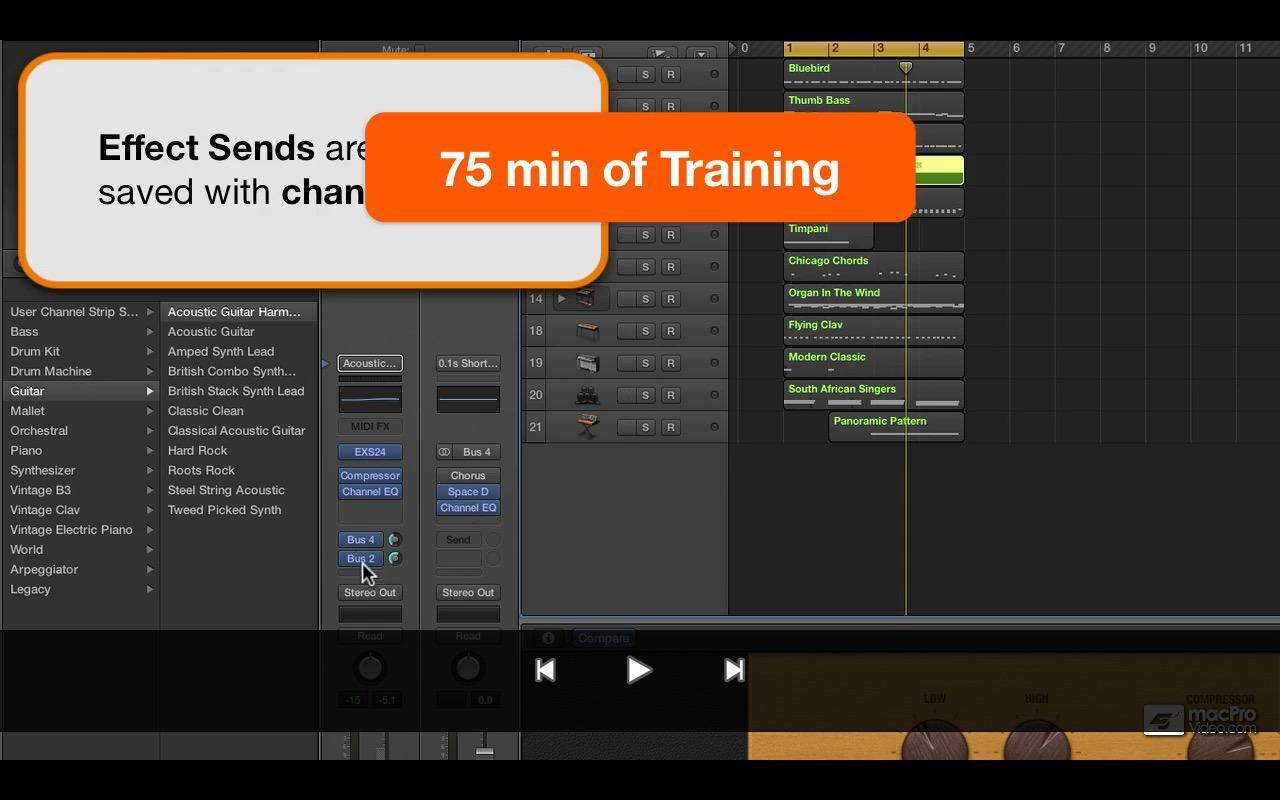Mute track 14 with its mute button
This screenshot has height=800, width=1280.
point(626,299)
